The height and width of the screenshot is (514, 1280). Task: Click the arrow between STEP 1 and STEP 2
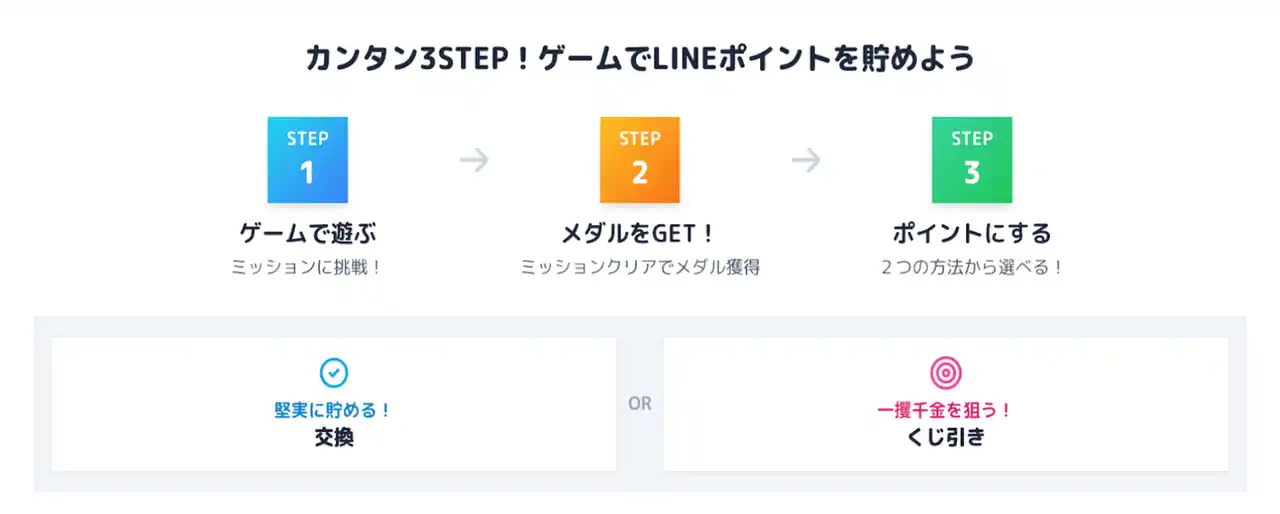[x=474, y=160]
